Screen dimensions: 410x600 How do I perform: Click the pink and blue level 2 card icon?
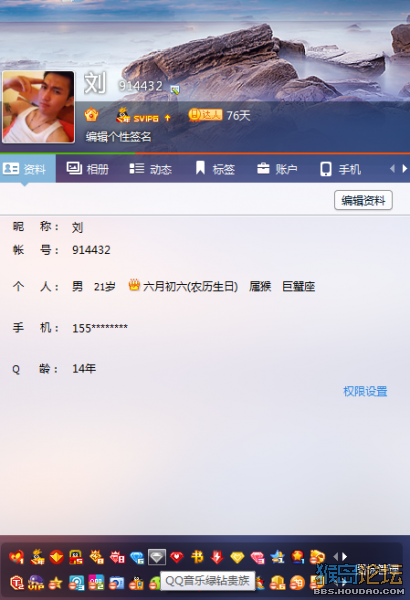click(x=96, y=583)
